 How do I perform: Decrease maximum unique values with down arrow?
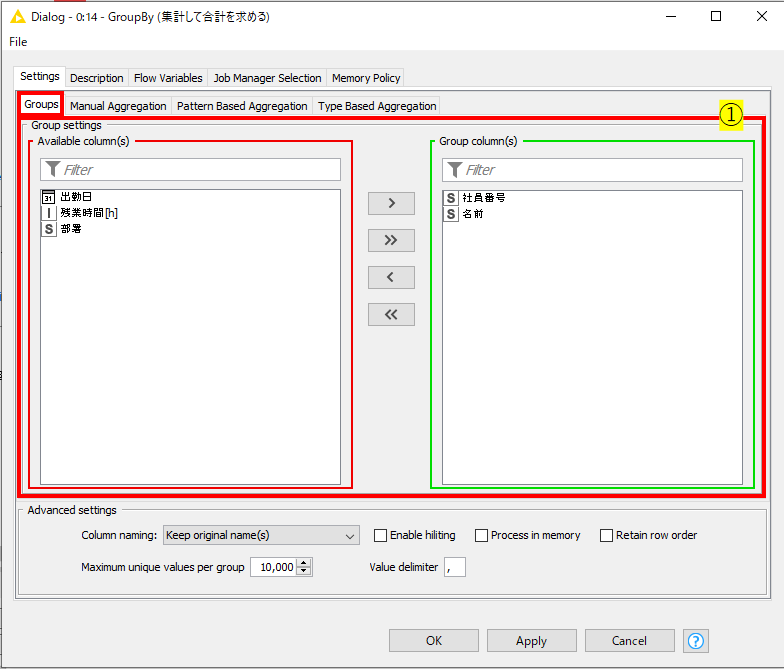[x=304, y=571]
